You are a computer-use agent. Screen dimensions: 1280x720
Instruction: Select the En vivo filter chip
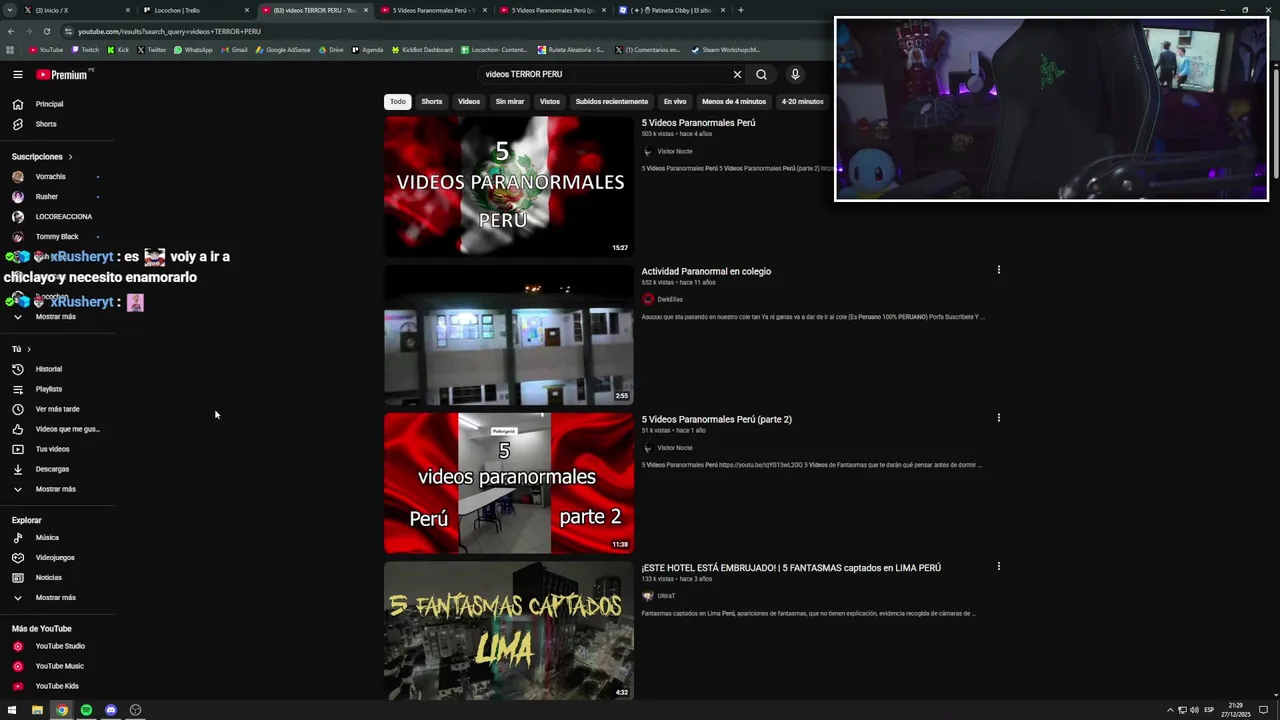point(675,101)
